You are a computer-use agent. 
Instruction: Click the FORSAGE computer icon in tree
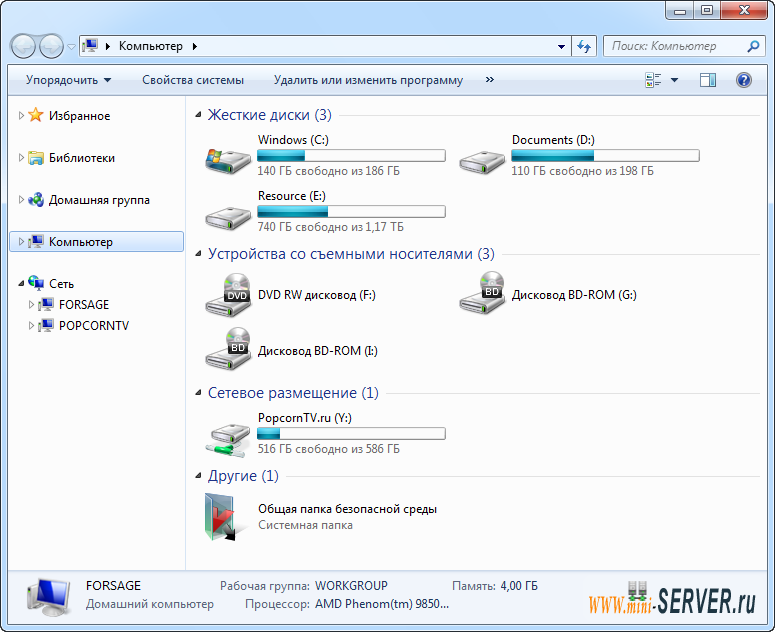pos(46,304)
